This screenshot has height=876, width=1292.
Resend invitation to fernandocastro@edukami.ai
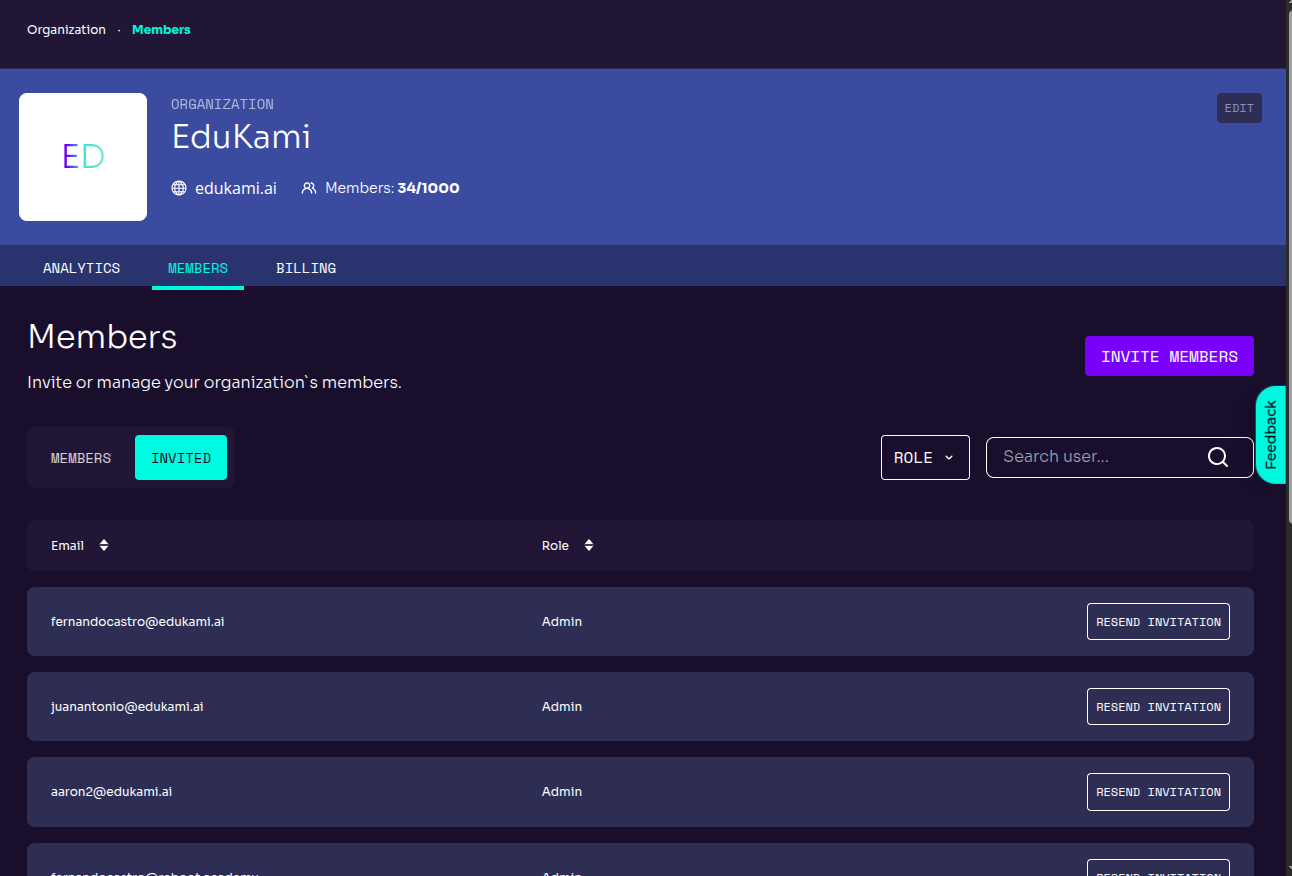point(1157,621)
